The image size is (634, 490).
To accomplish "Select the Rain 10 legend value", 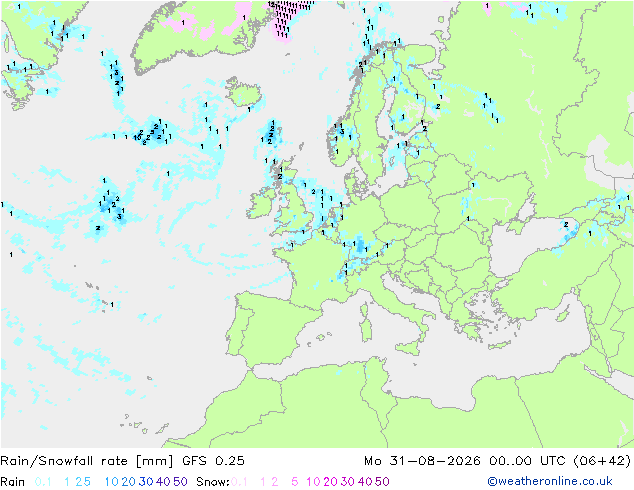I will coord(112,482).
